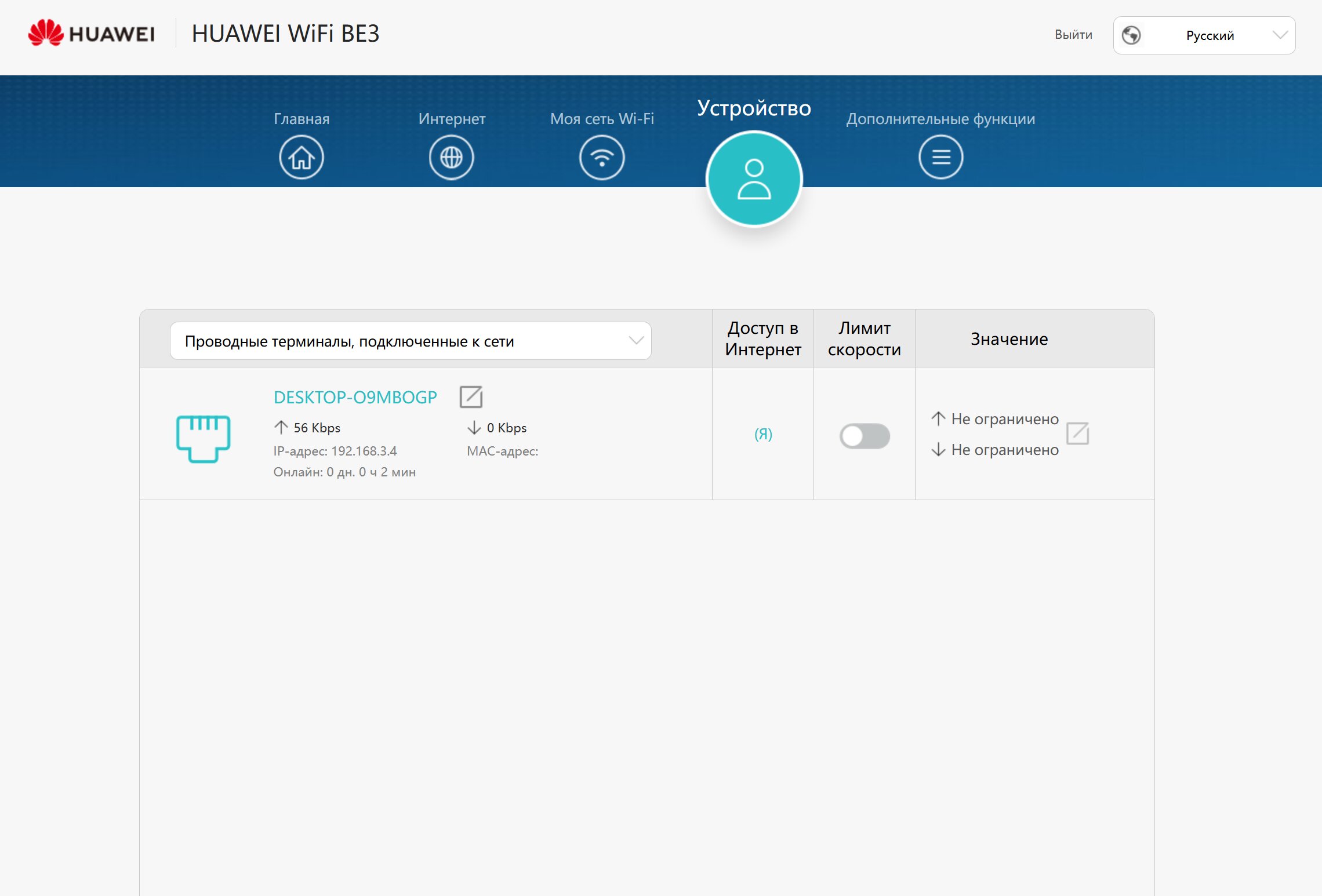Expand the wired terminals dropdown
The width and height of the screenshot is (1322, 896).
click(411, 341)
